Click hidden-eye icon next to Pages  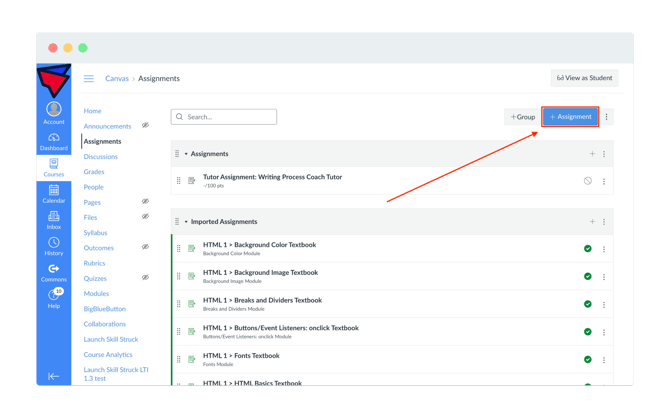pos(145,201)
